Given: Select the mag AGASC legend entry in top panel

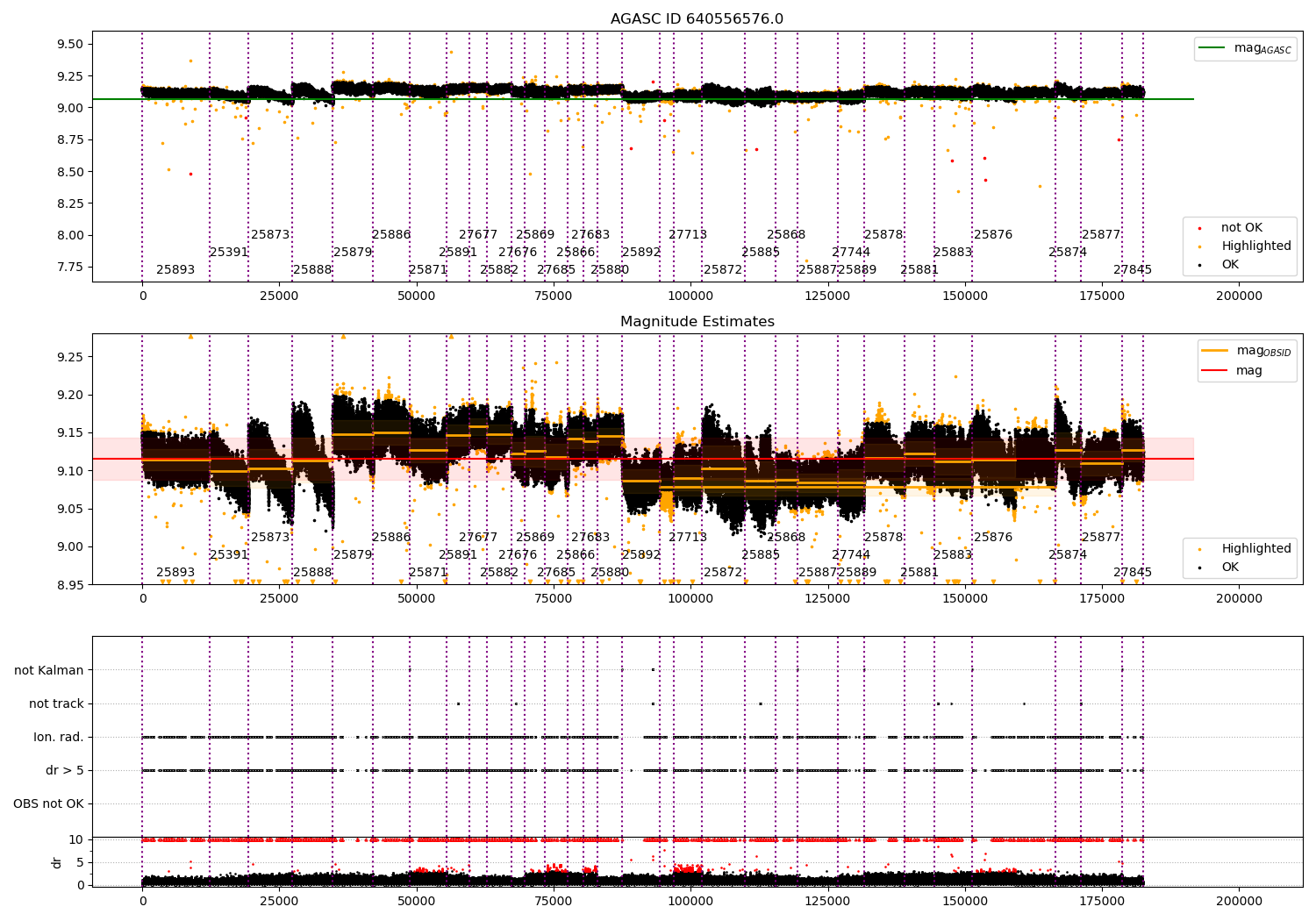Looking at the screenshot, I should pyautogui.click(x=1246, y=48).
